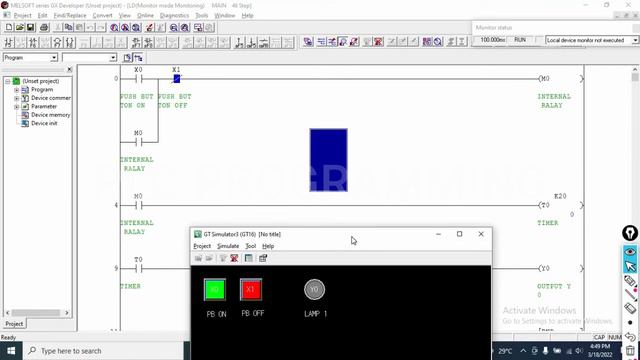Close the project tree panel

pos(69,70)
